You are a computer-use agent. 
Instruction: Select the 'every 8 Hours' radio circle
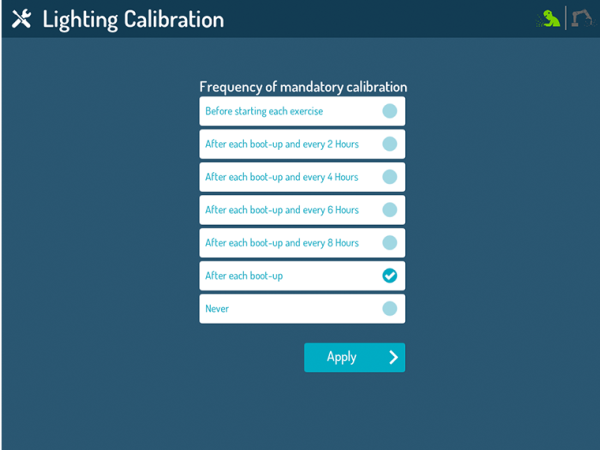390,243
